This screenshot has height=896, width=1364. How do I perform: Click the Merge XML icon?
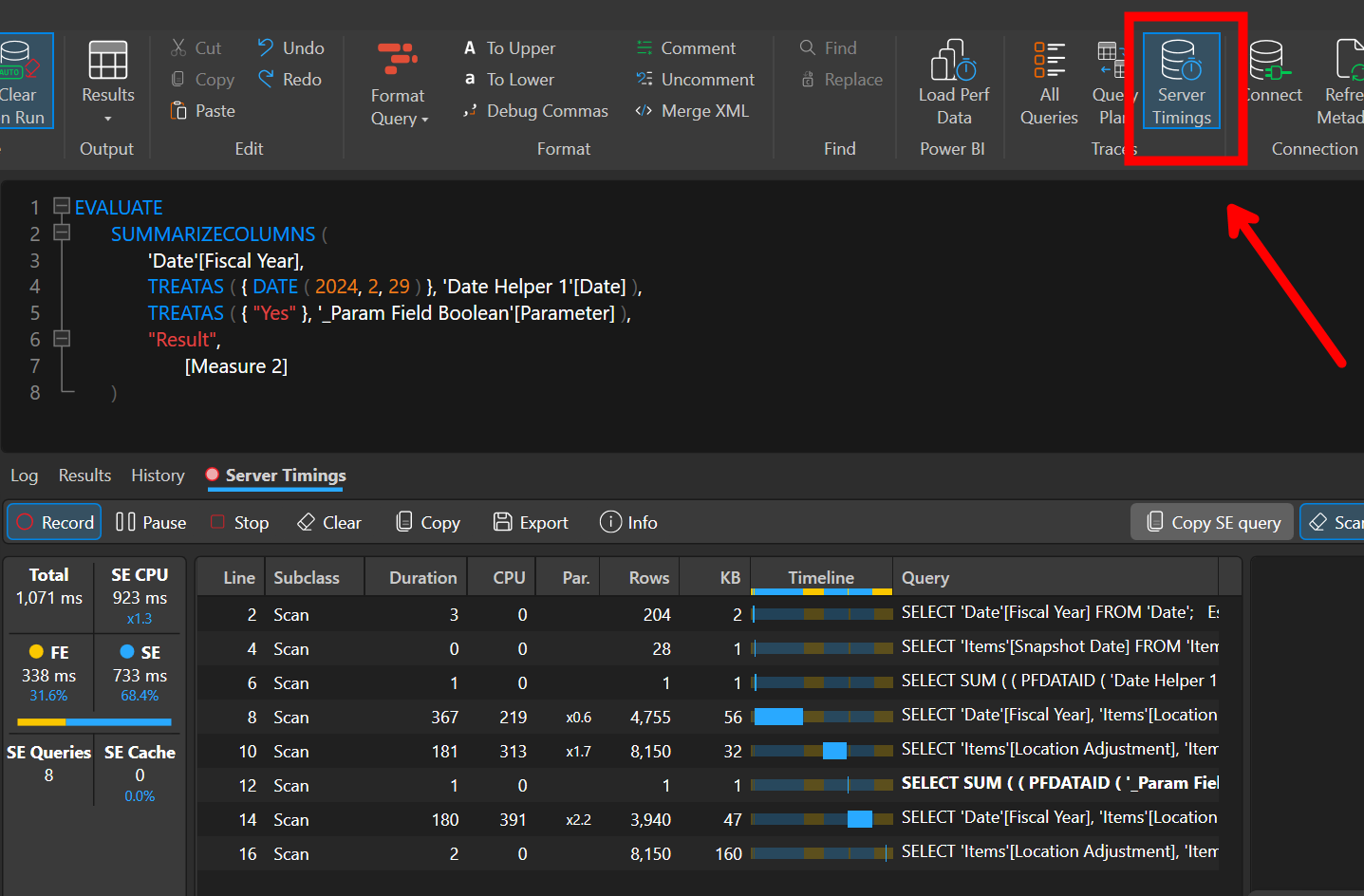[645, 111]
